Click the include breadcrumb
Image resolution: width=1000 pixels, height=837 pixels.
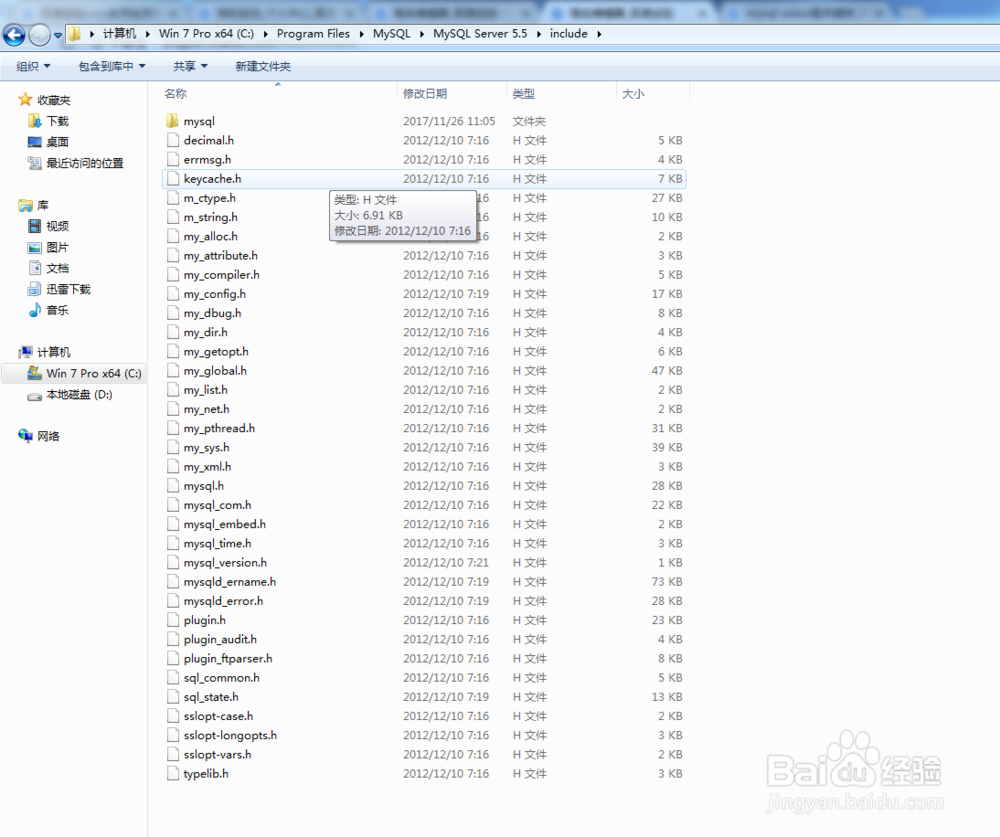tap(569, 34)
